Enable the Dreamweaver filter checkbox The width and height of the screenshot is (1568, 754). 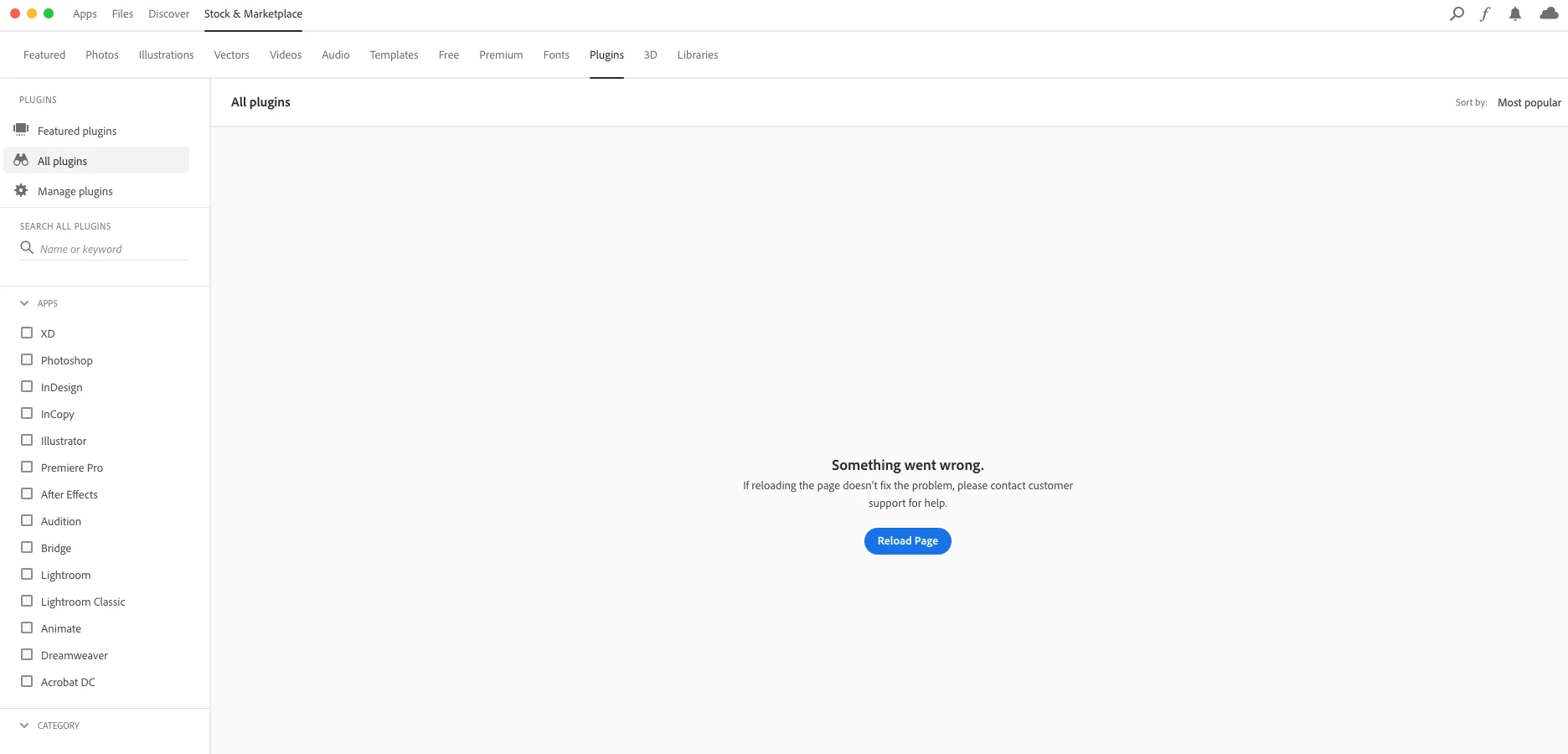click(27, 654)
